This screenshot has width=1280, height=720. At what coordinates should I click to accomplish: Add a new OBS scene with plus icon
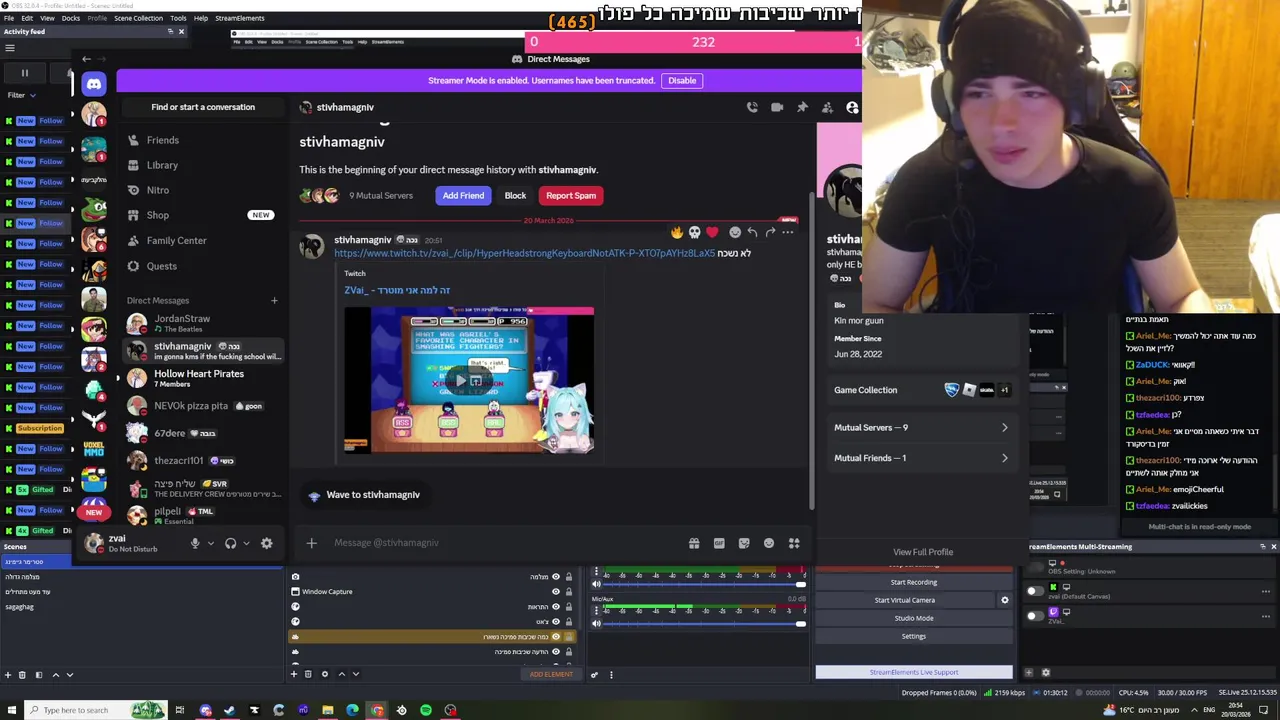click(x=8, y=675)
